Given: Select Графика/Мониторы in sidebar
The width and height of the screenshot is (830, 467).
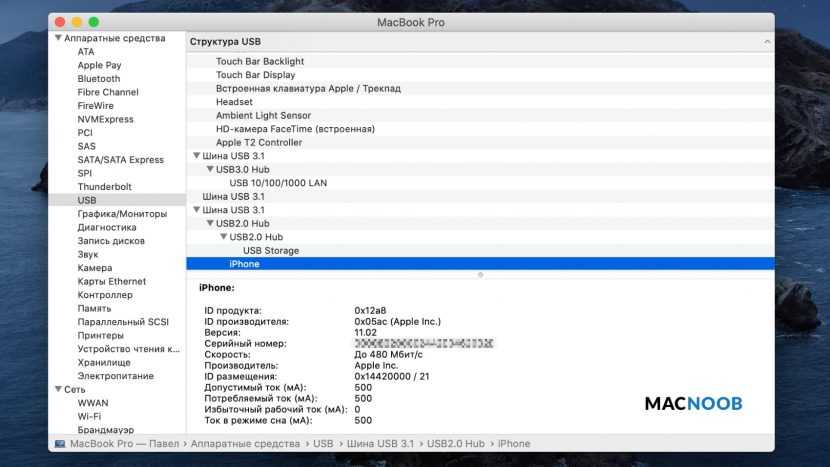Looking at the screenshot, I should coord(122,214).
